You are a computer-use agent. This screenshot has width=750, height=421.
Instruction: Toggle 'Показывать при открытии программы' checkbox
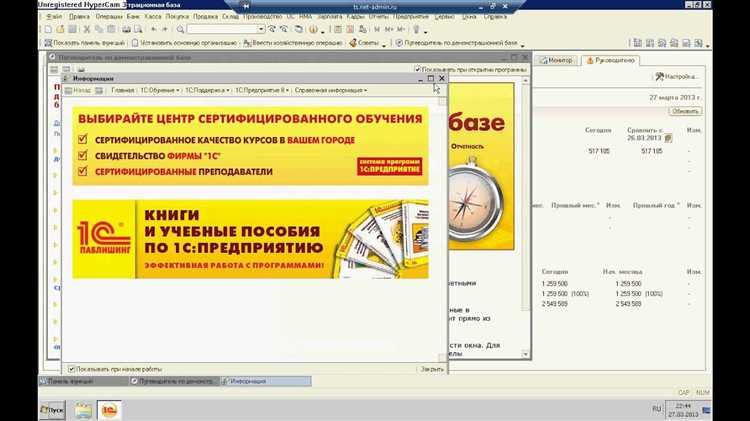(418, 69)
